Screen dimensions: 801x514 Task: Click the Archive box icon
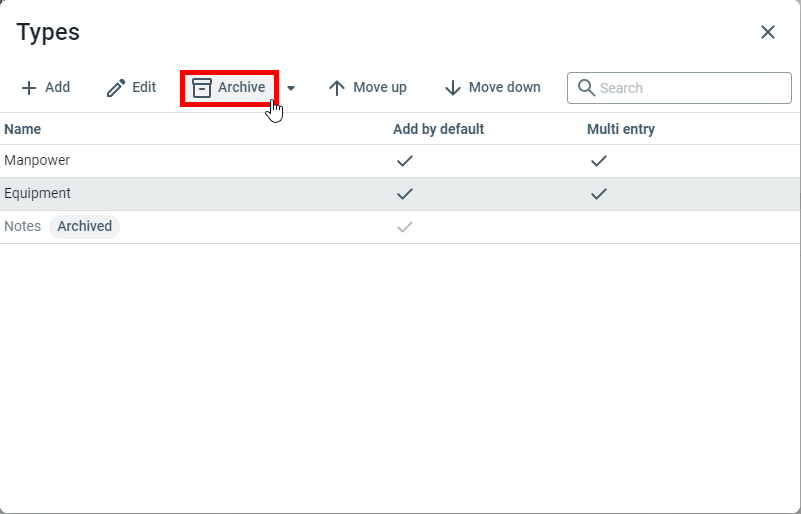[202, 88]
